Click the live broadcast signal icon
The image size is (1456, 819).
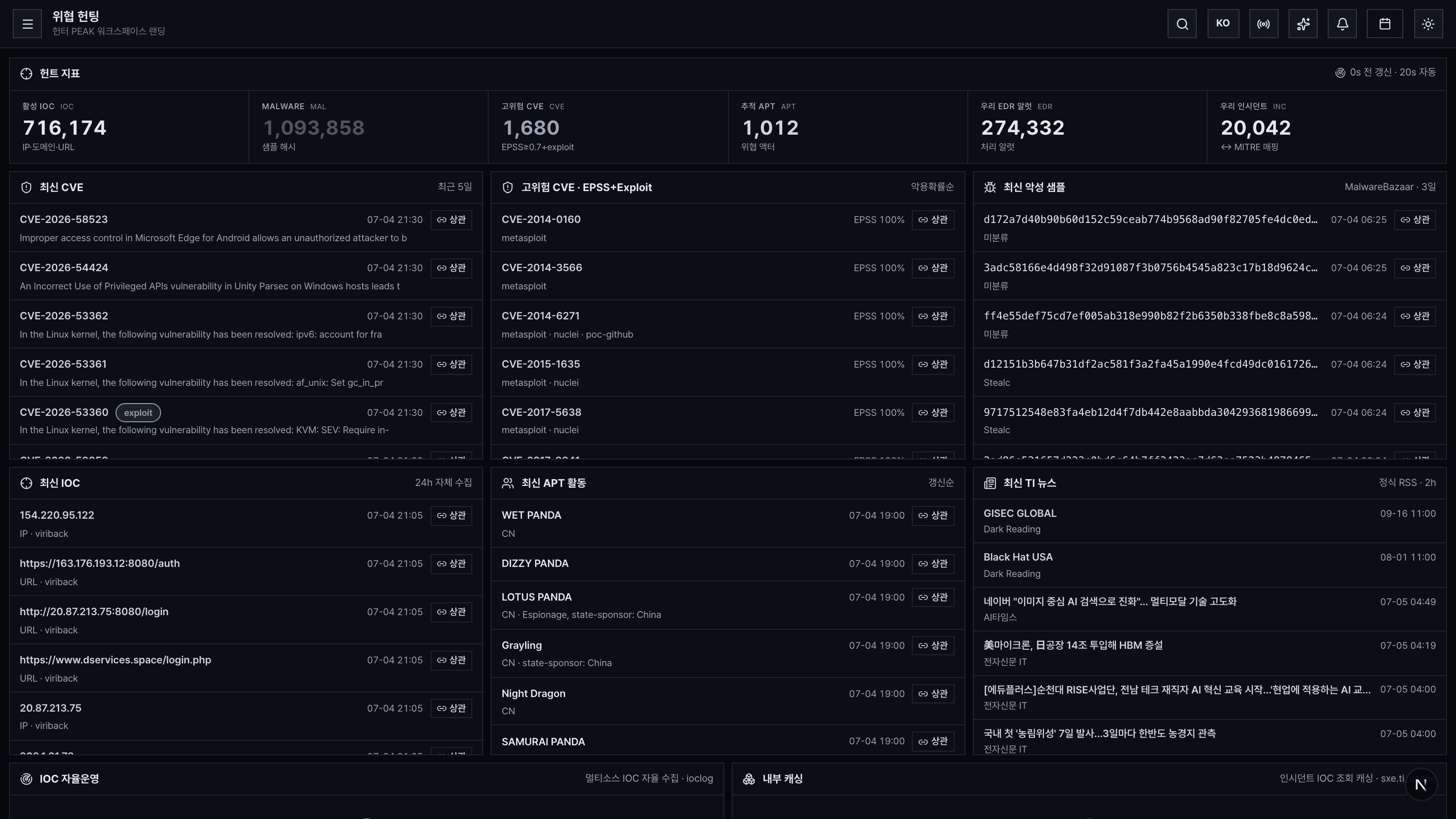click(1263, 24)
